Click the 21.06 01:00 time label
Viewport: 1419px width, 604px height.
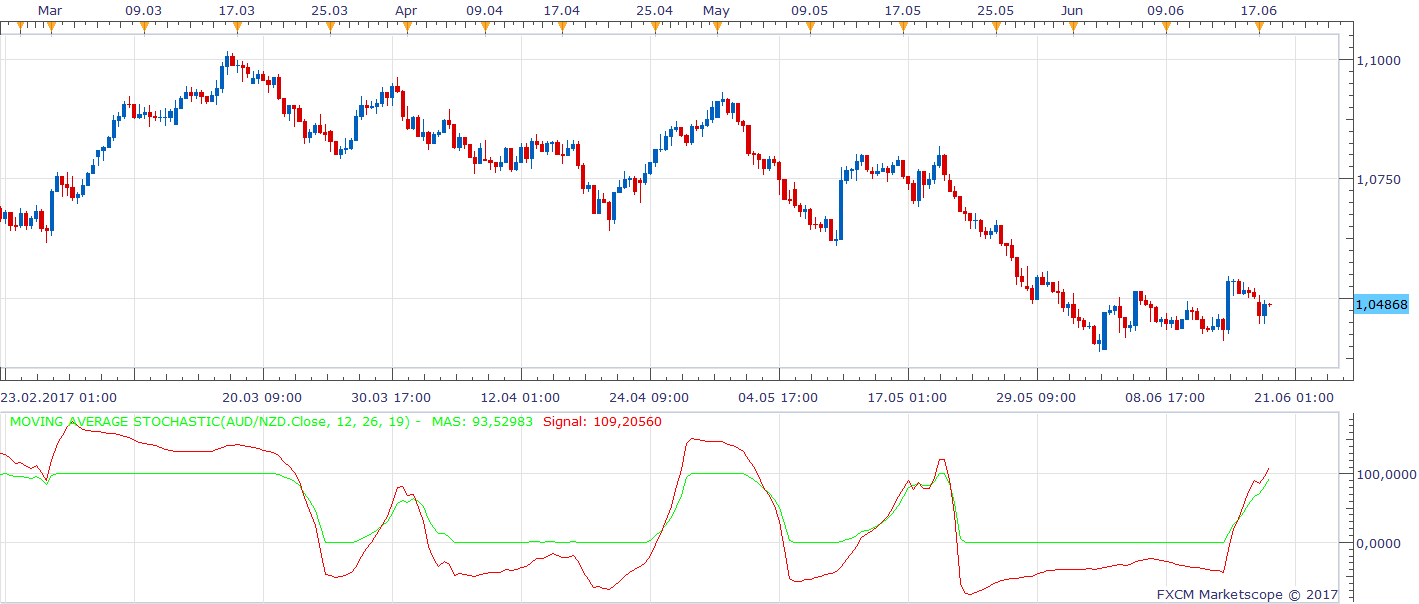(x=1295, y=397)
